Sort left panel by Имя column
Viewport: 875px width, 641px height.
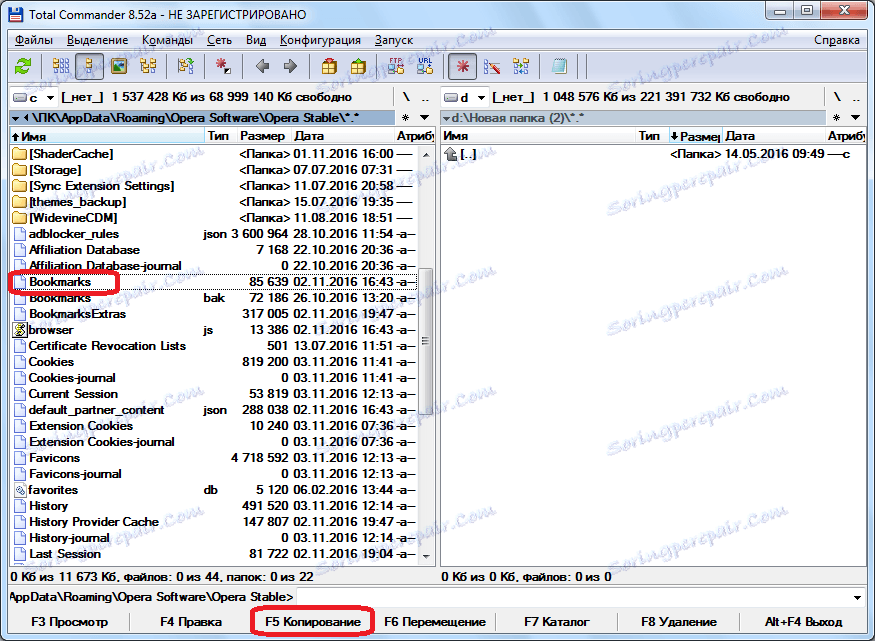(x=107, y=136)
